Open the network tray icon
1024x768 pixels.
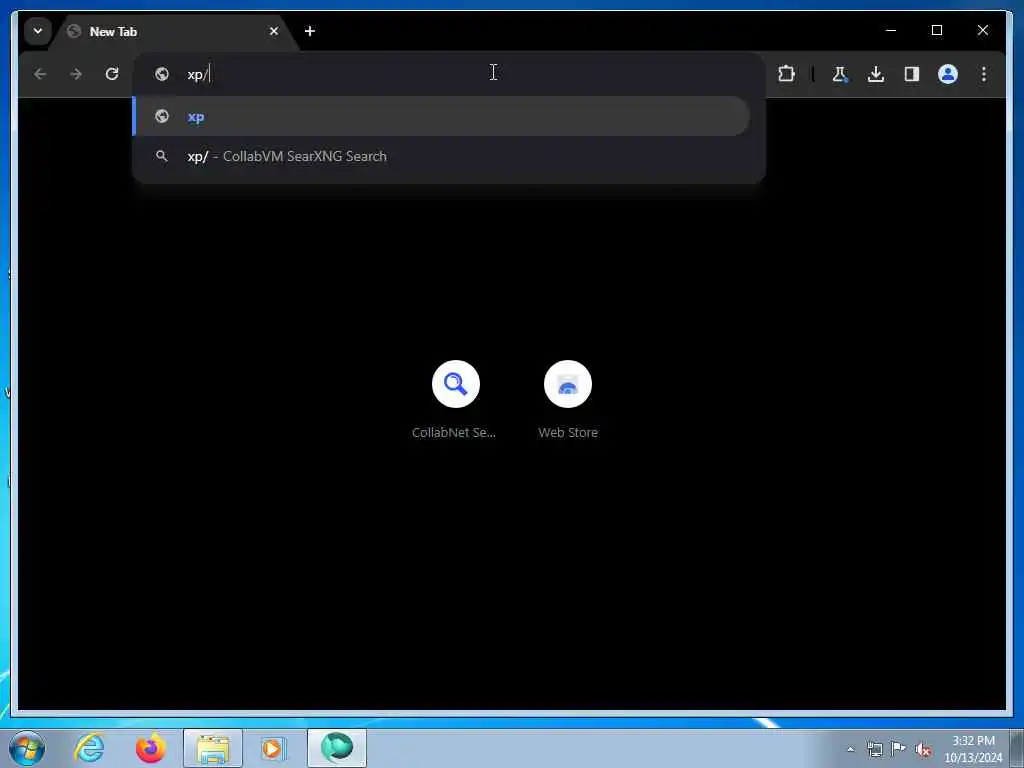click(x=875, y=749)
